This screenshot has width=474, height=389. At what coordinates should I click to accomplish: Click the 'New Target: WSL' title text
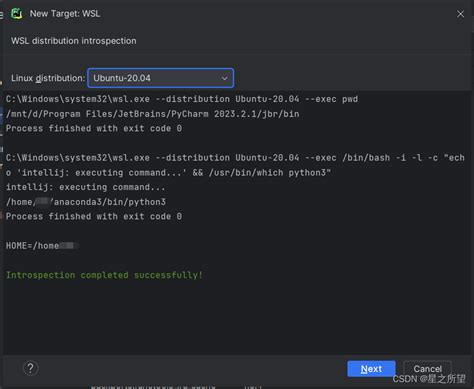point(65,14)
